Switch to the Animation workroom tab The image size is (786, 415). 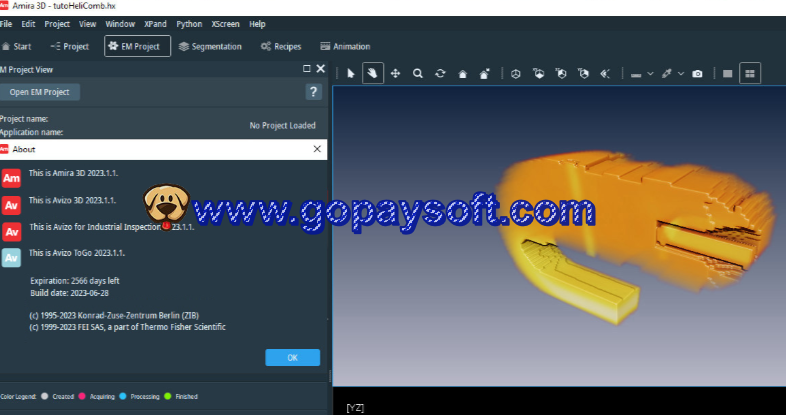pyautogui.click(x=345, y=47)
